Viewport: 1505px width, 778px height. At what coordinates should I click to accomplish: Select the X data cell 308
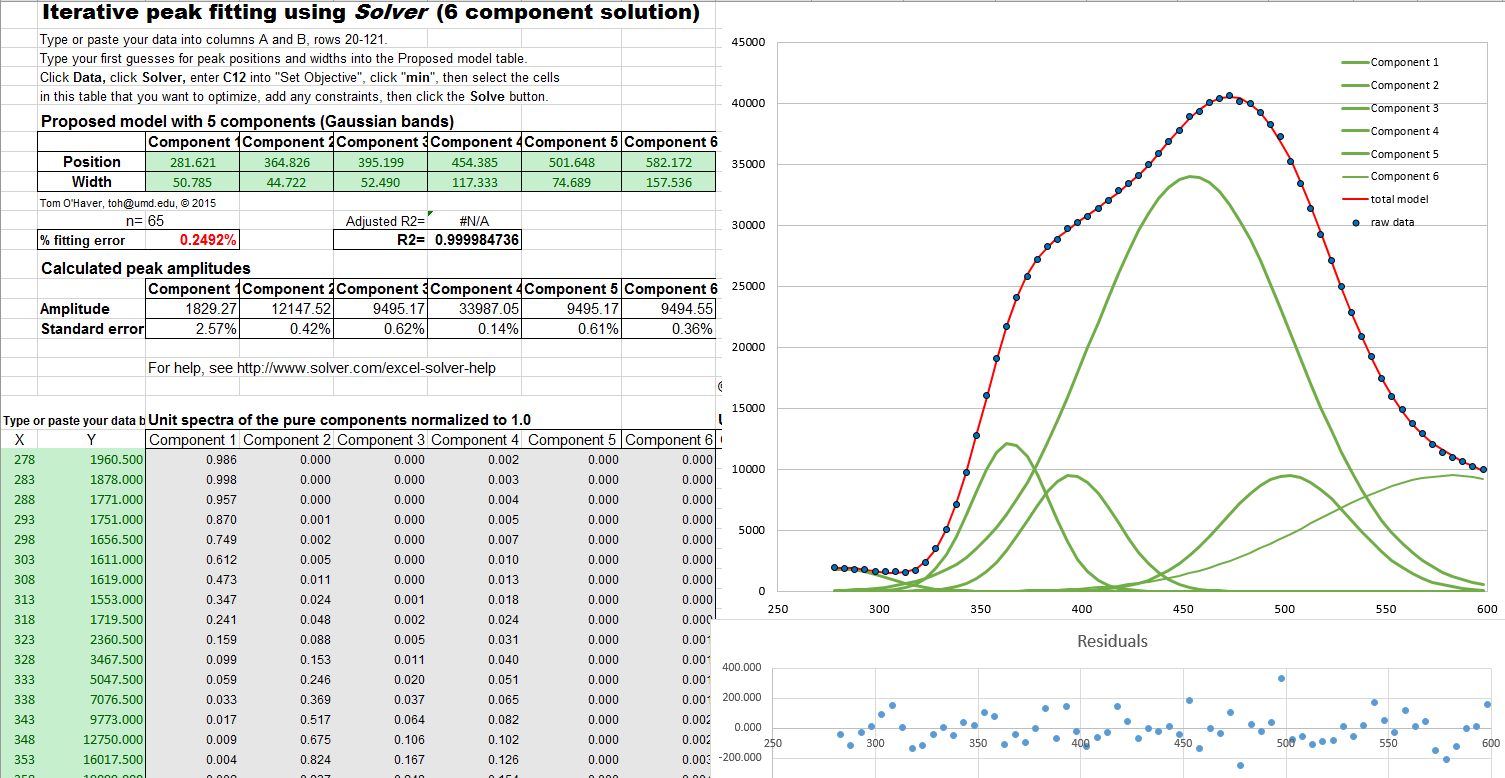pos(23,580)
